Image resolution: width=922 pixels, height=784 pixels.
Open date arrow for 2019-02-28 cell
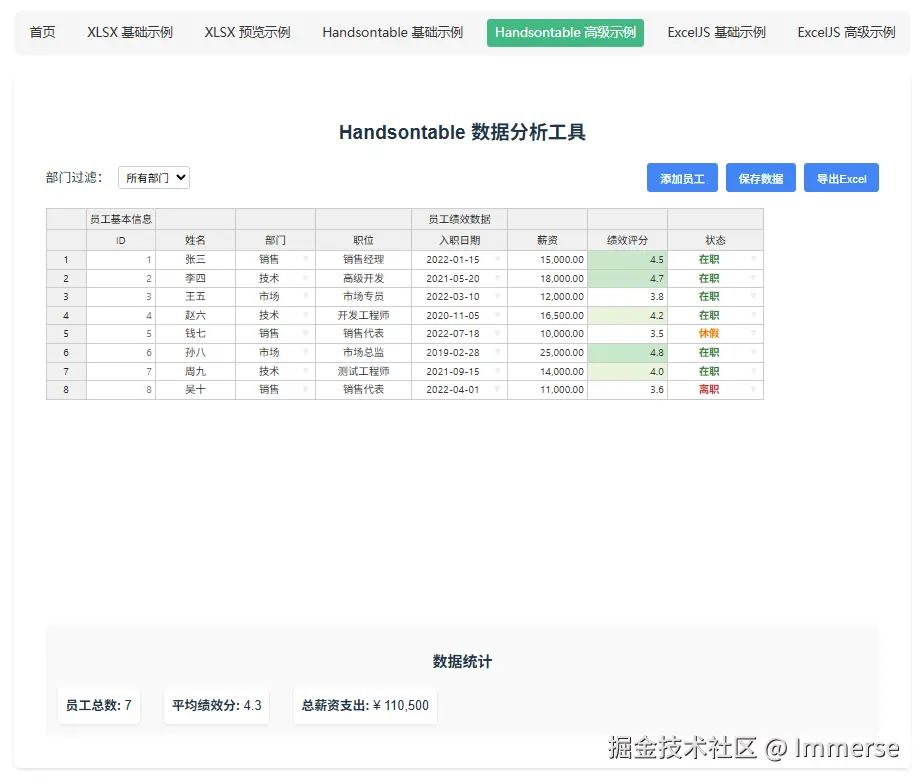tap(497, 352)
